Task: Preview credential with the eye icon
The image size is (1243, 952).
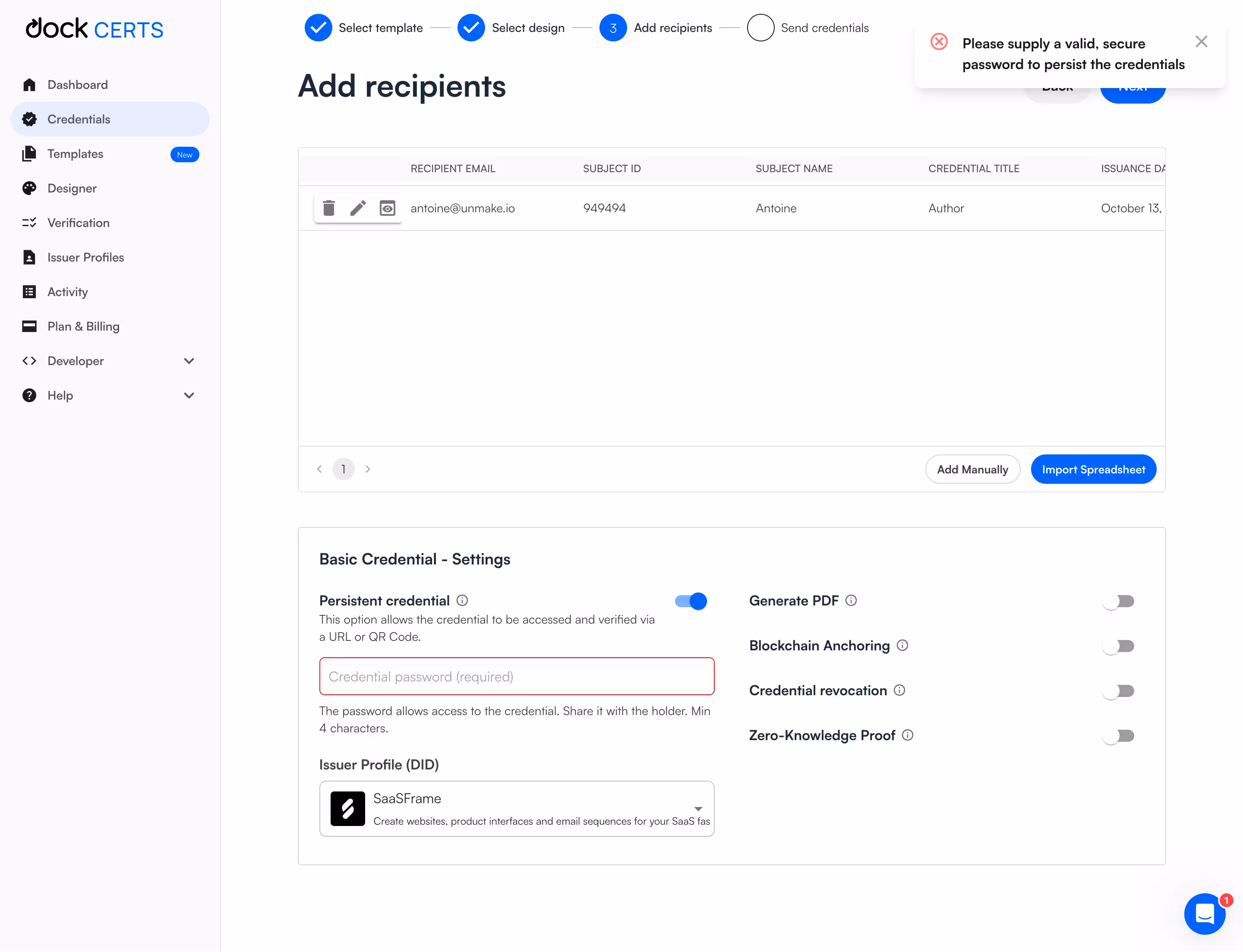Action: click(387, 208)
